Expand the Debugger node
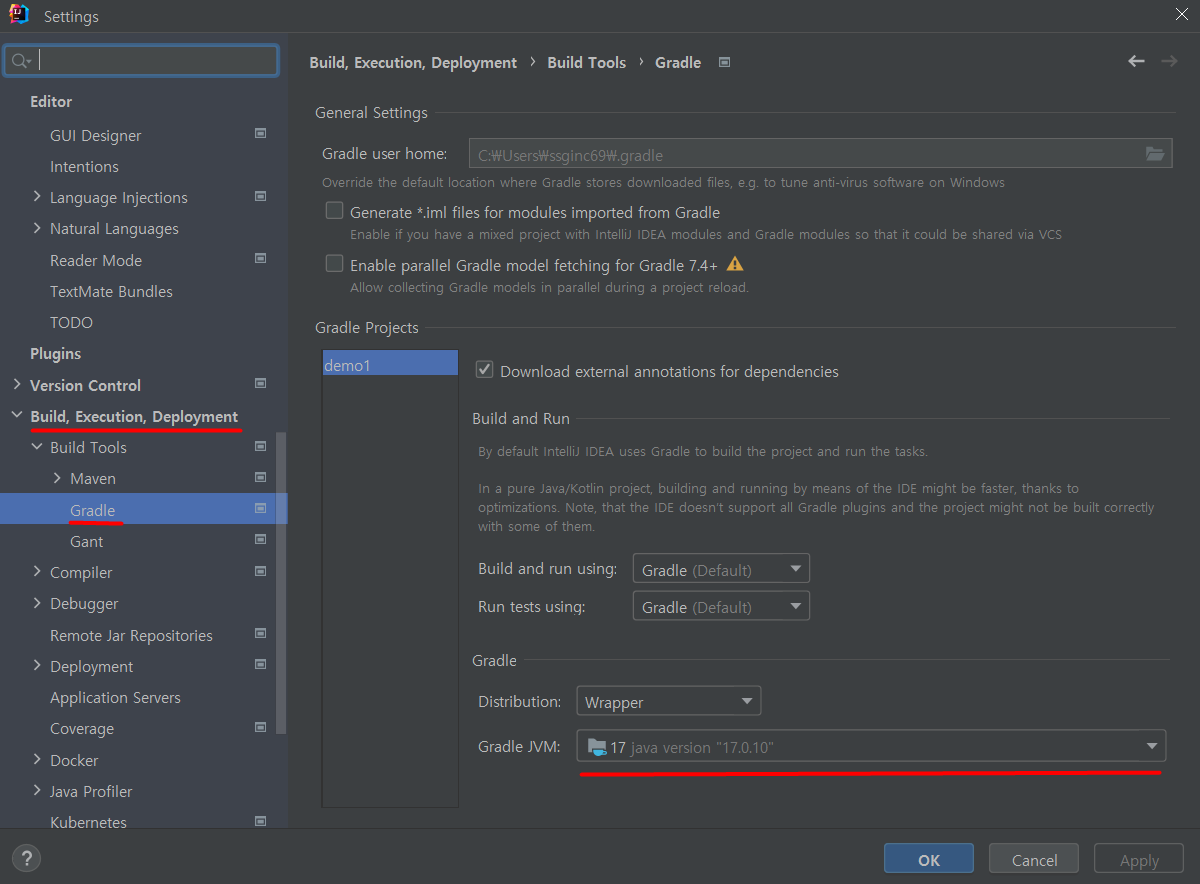 37,603
